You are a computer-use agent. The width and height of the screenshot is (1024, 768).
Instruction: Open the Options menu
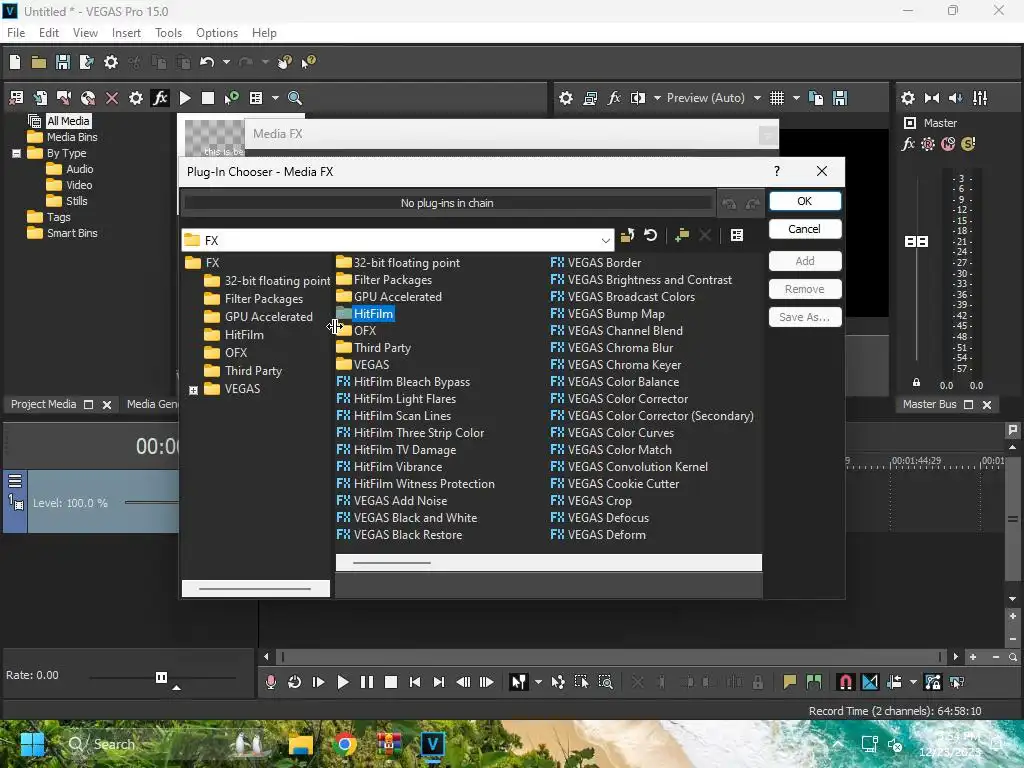217,33
